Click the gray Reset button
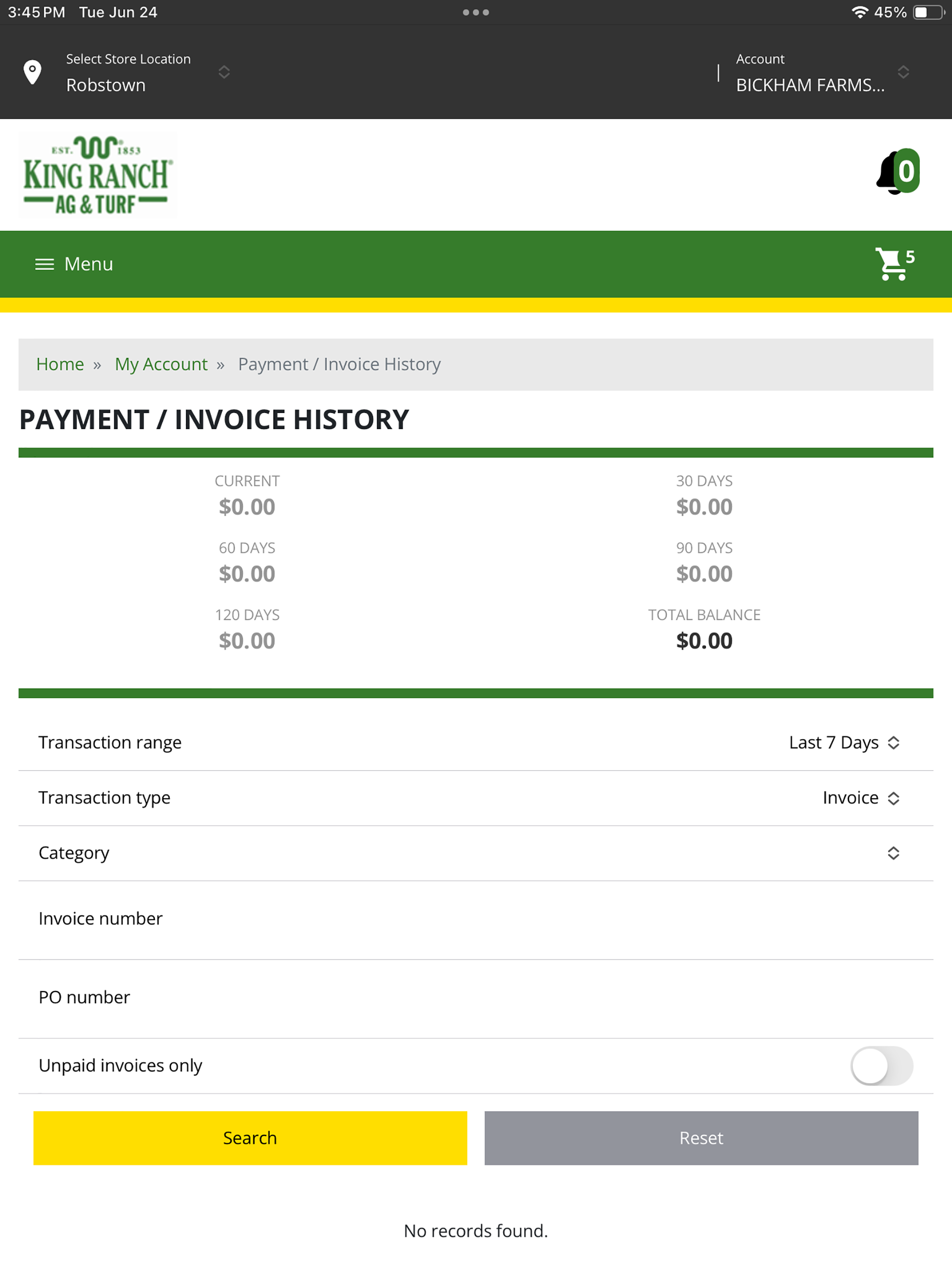 click(701, 1138)
